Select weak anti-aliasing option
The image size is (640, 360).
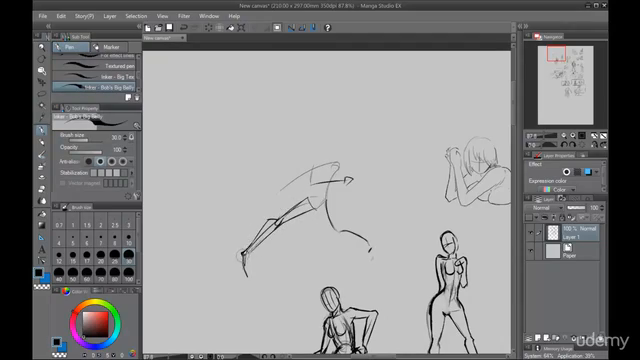click(x=100, y=162)
